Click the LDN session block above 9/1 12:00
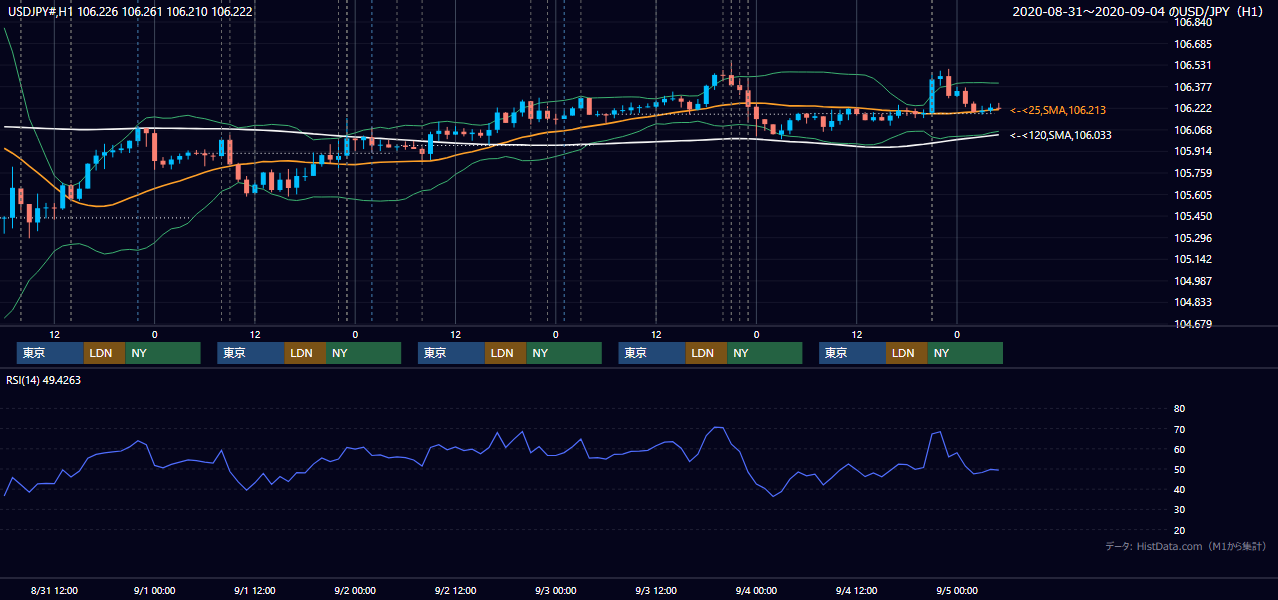The height and width of the screenshot is (600, 1278). tap(304, 353)
